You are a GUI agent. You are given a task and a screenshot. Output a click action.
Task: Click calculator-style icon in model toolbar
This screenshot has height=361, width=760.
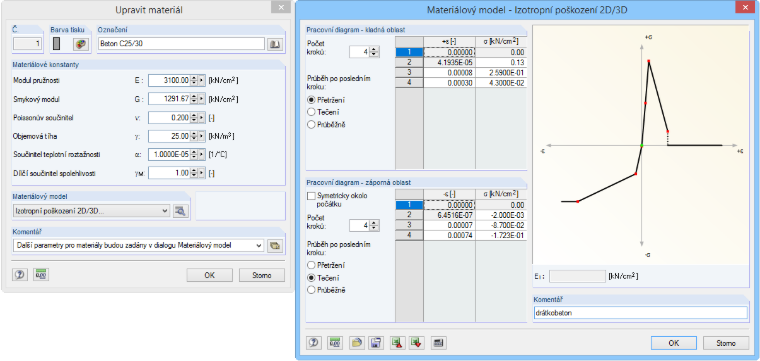(x=438, y=343)
